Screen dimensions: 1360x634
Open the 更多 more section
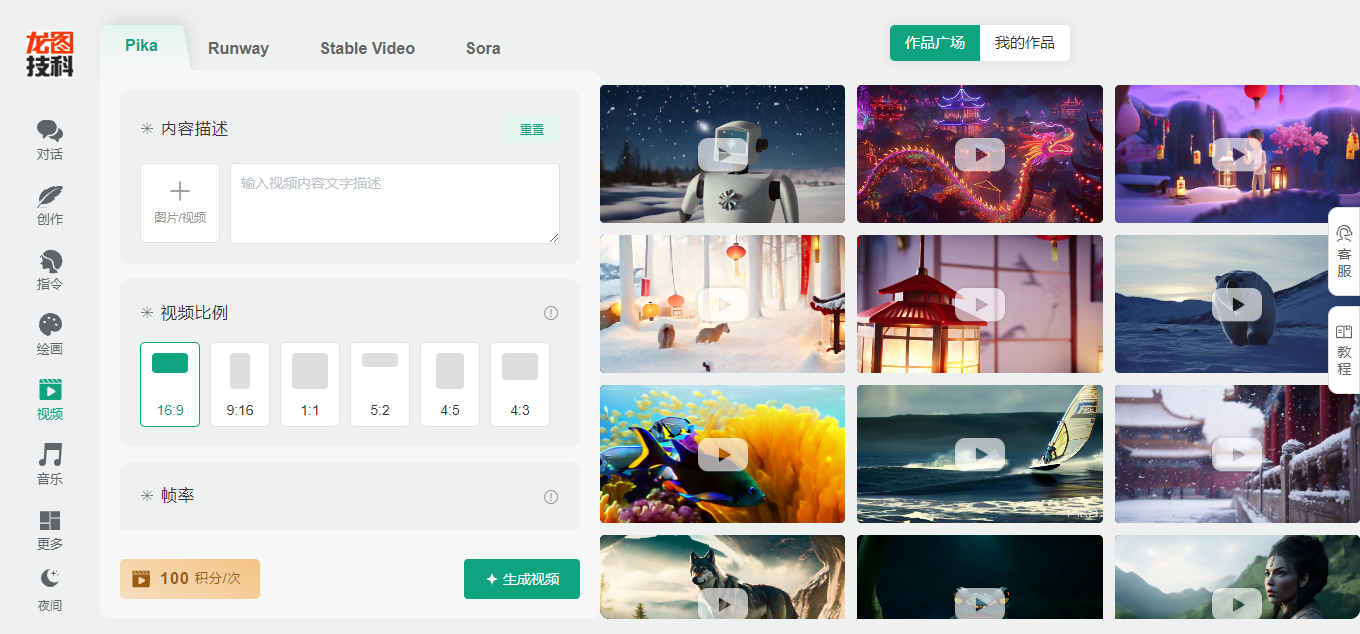[x=50, y=530]
